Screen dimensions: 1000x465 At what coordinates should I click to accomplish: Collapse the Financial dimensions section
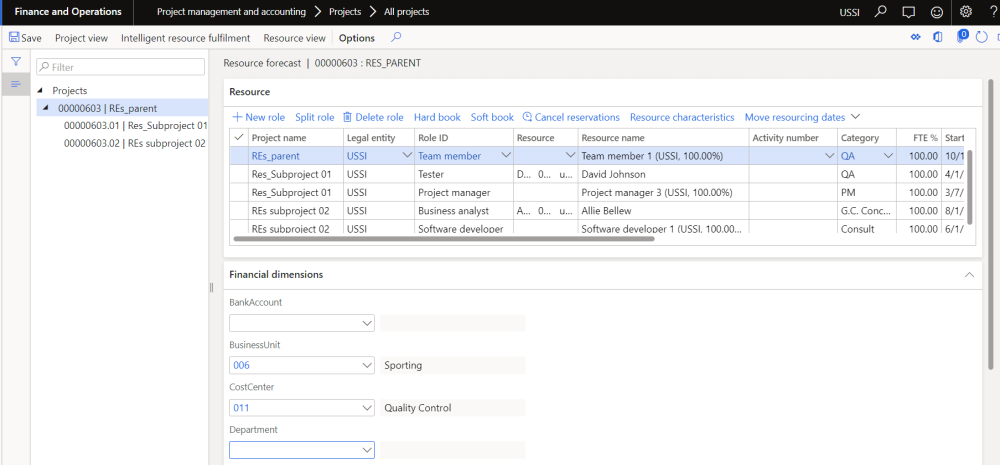pos(967,274)
